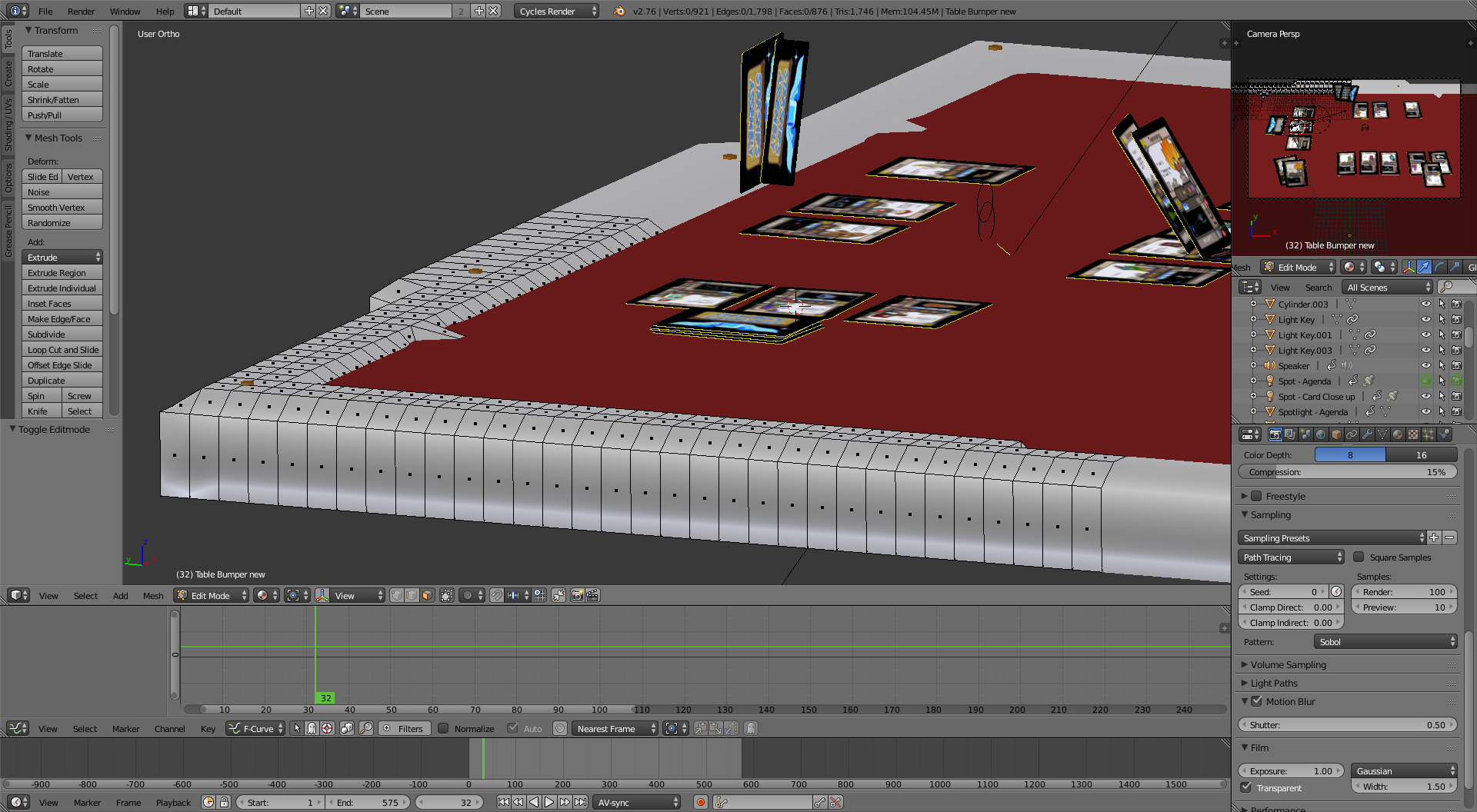Open the Scene properties tab icon
Screen dimensions: 1477x812
1305,434
